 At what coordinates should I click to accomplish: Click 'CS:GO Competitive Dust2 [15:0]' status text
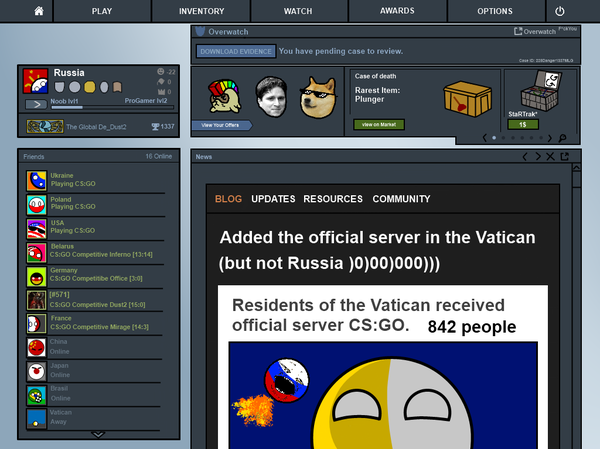pos(97,305)
